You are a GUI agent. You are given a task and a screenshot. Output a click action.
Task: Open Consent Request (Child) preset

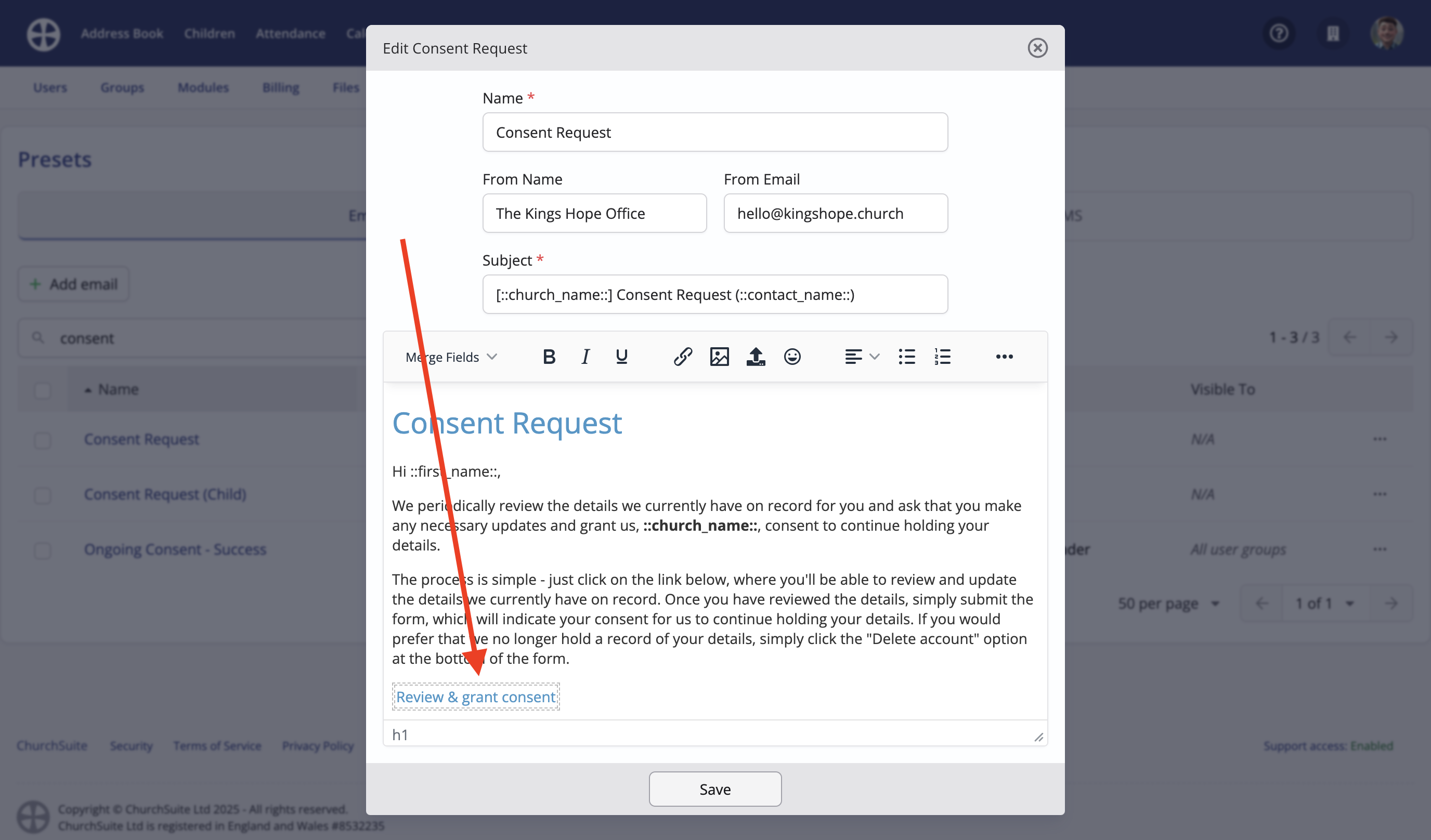click(x=165, y=494)
